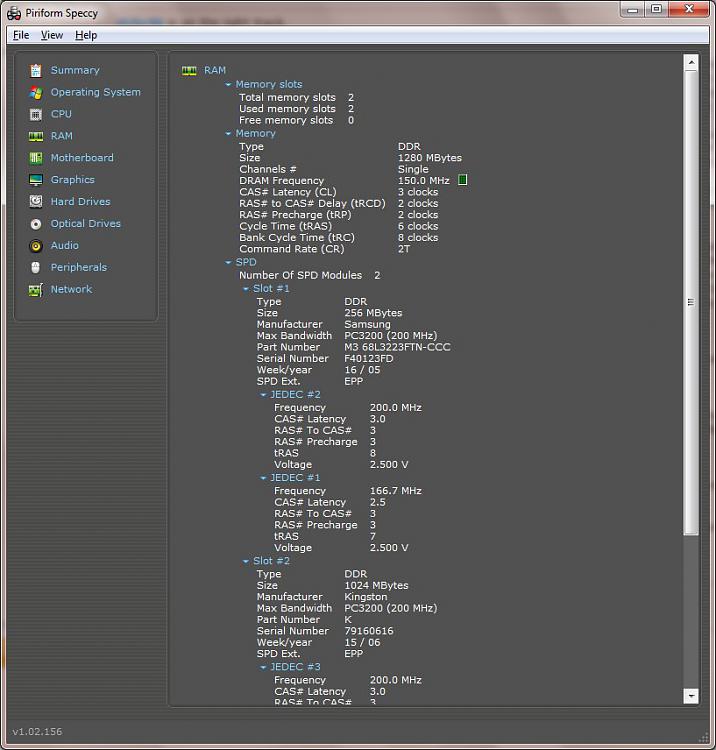716x750 pixels.
Task: Click the vertical scrollbar thumb
Action: click(691, 302)
